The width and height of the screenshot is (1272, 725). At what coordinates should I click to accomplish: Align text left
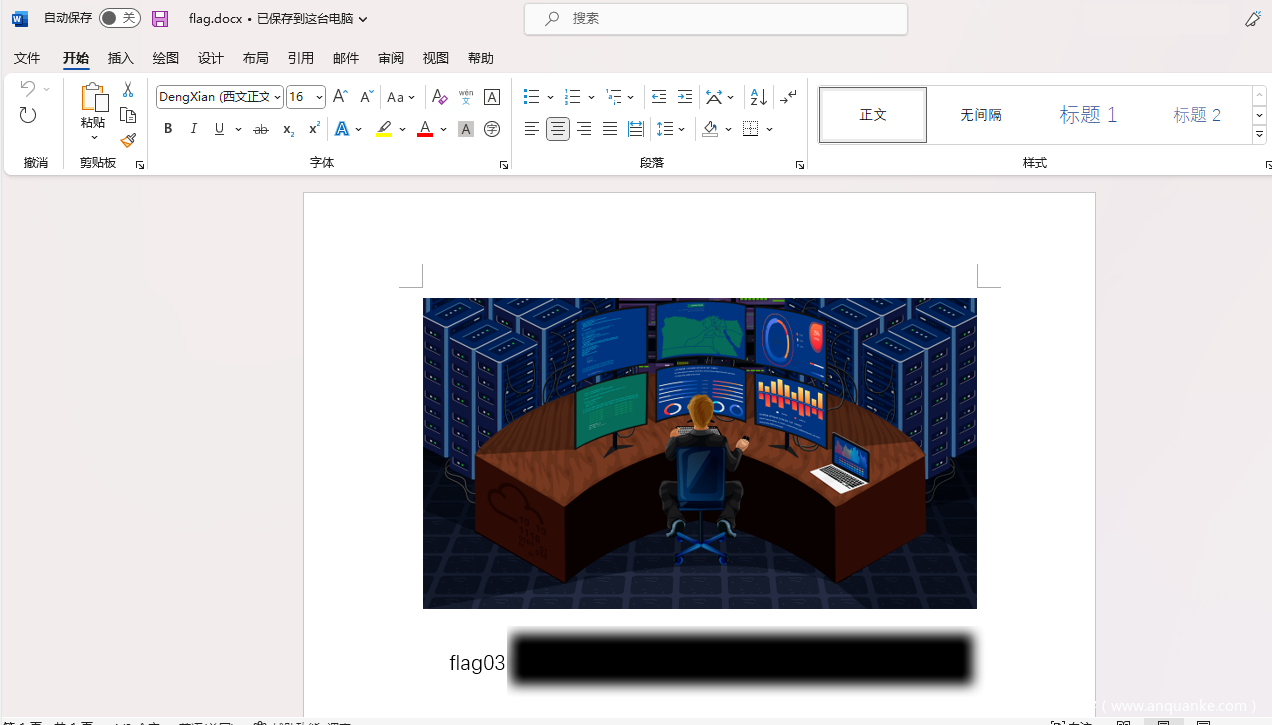532,129
